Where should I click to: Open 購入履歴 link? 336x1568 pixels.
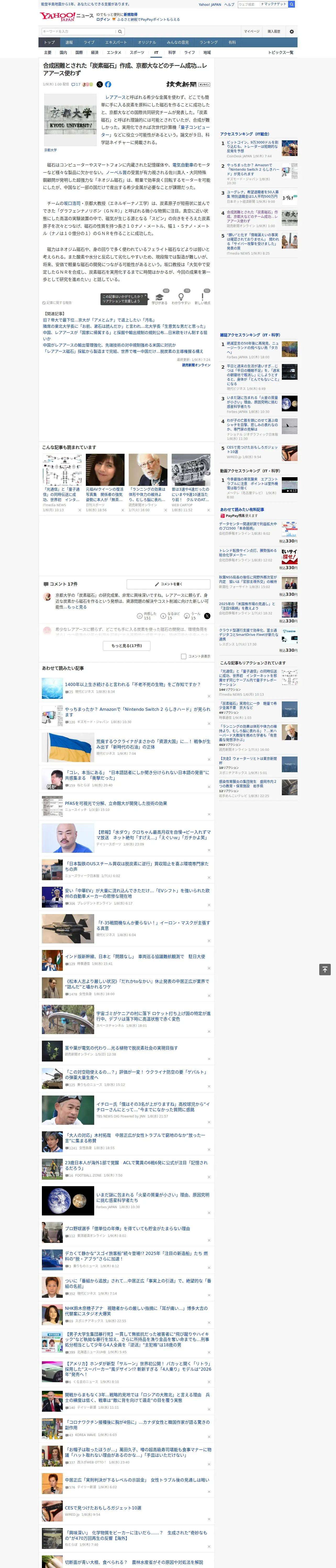pyautogui.click(x=274, y=32)
